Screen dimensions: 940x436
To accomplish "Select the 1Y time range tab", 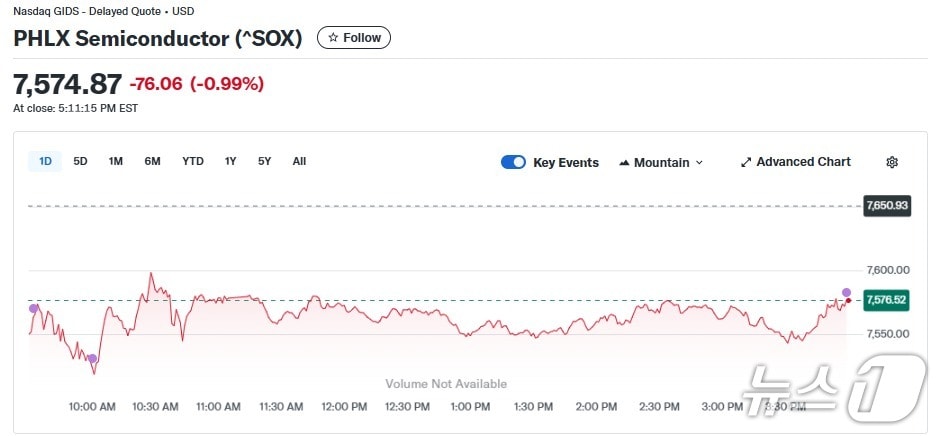I will [231, 161].
